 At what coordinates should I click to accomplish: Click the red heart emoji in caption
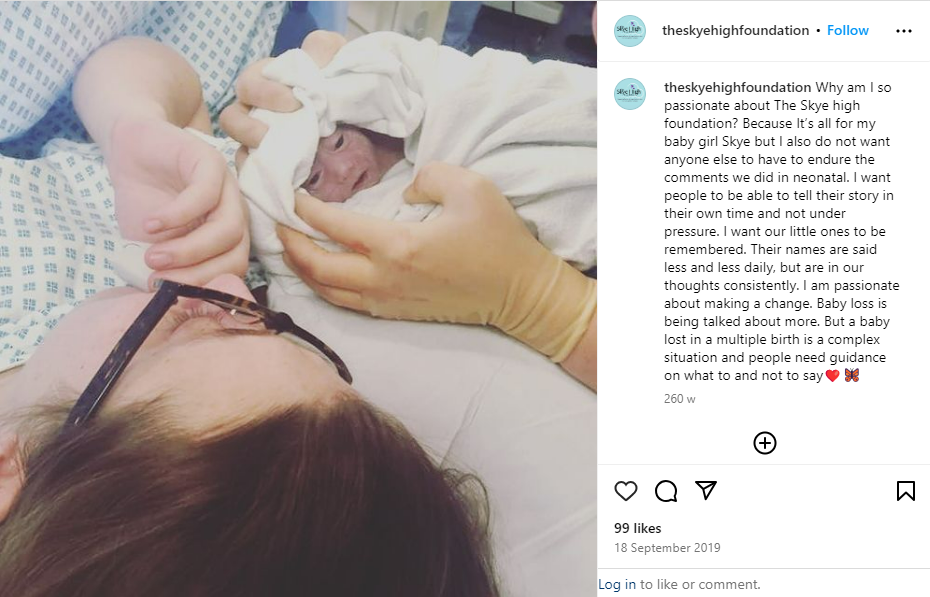[832, 375]
